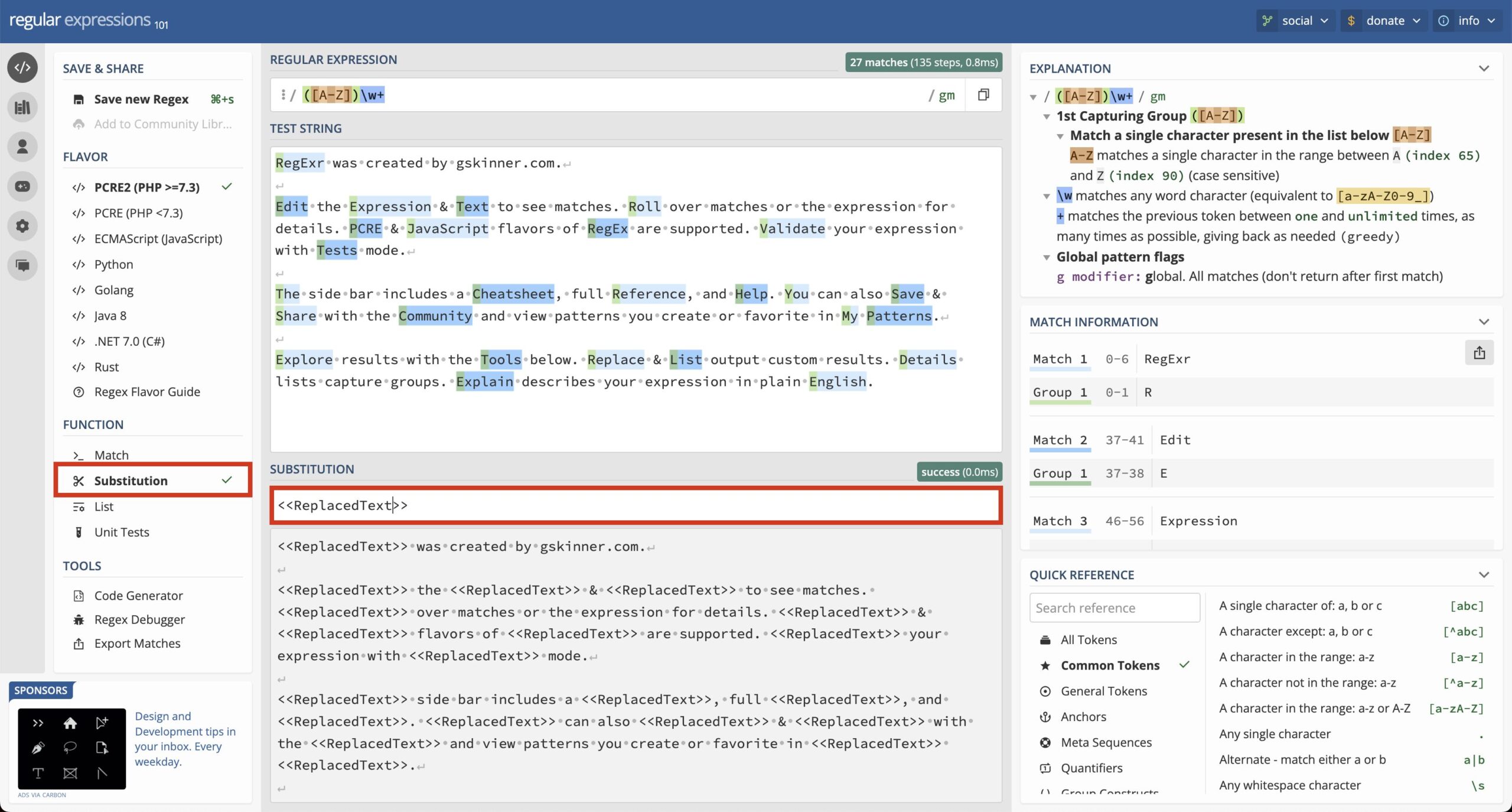Image resolution: width=1512 pixels, height=812 pixels.
Task: Collapse the Explanation panel chevron
Action: click(x=1484, y=69)
